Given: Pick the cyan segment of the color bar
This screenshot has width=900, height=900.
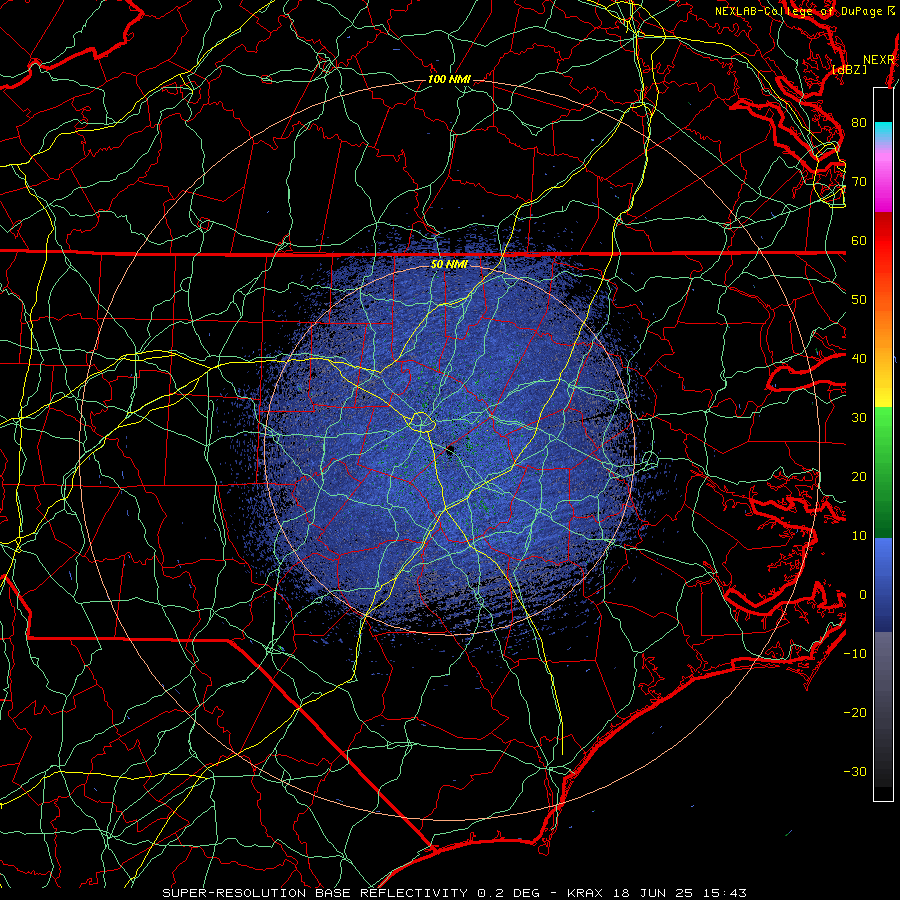Looking at the screenshot, I should (x=883, y=132).
